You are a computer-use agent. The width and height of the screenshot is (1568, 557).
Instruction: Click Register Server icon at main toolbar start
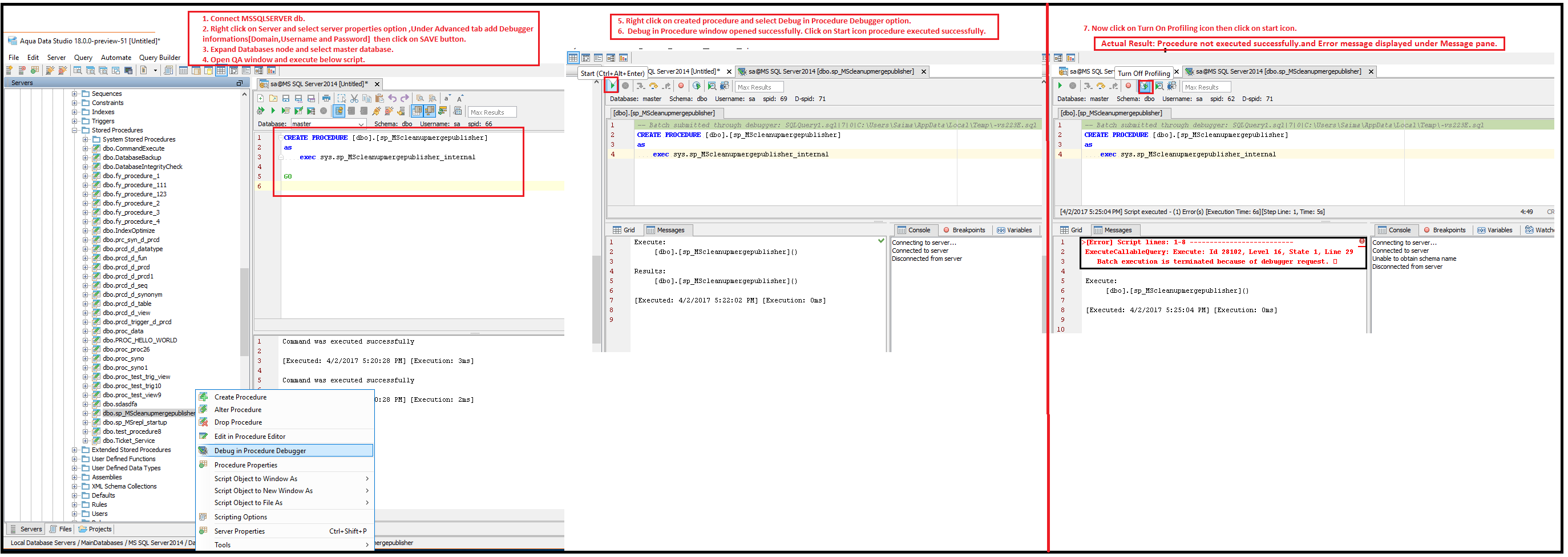9,71
